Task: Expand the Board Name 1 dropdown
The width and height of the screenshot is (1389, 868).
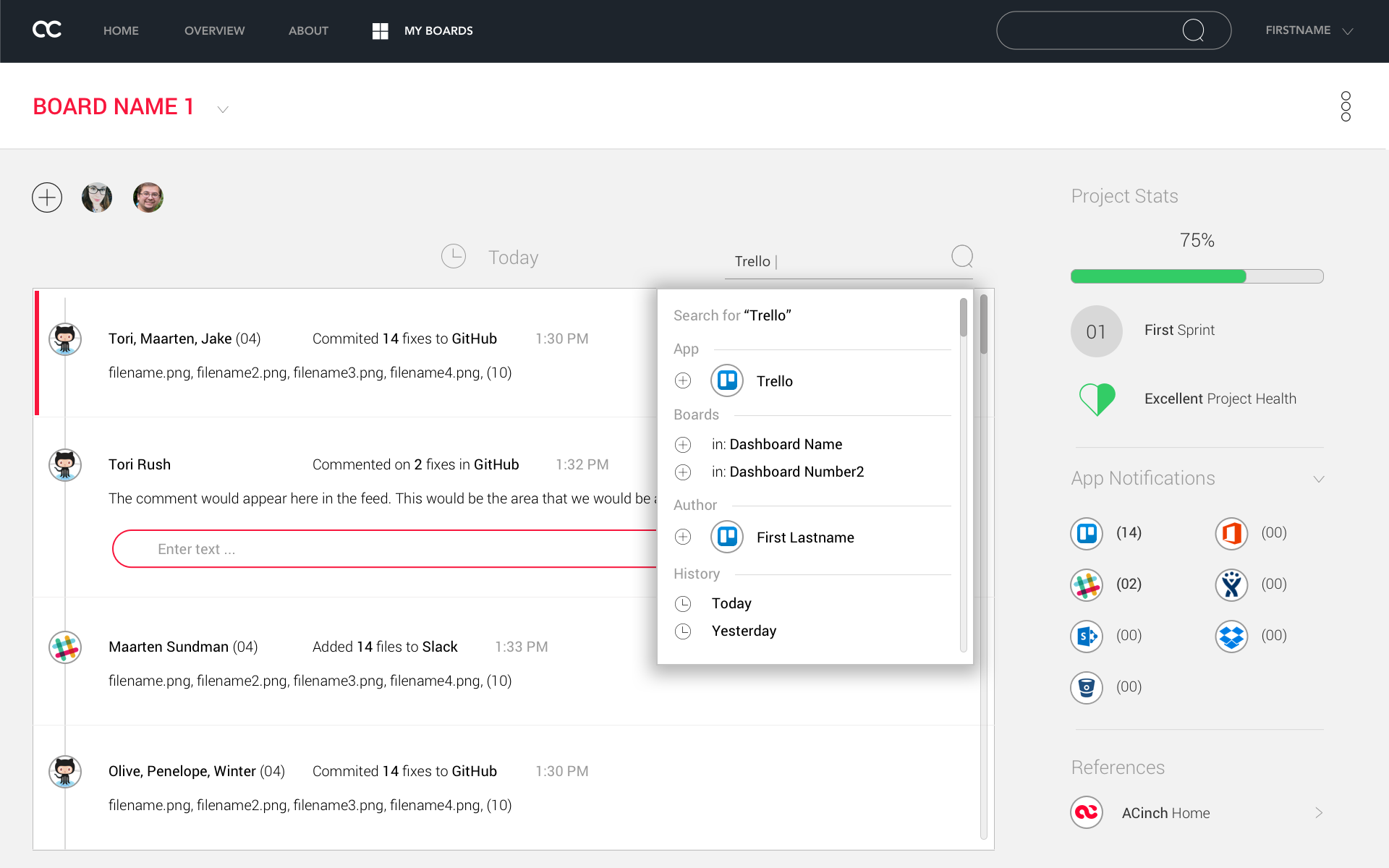Action: click(x=223, y=109)
